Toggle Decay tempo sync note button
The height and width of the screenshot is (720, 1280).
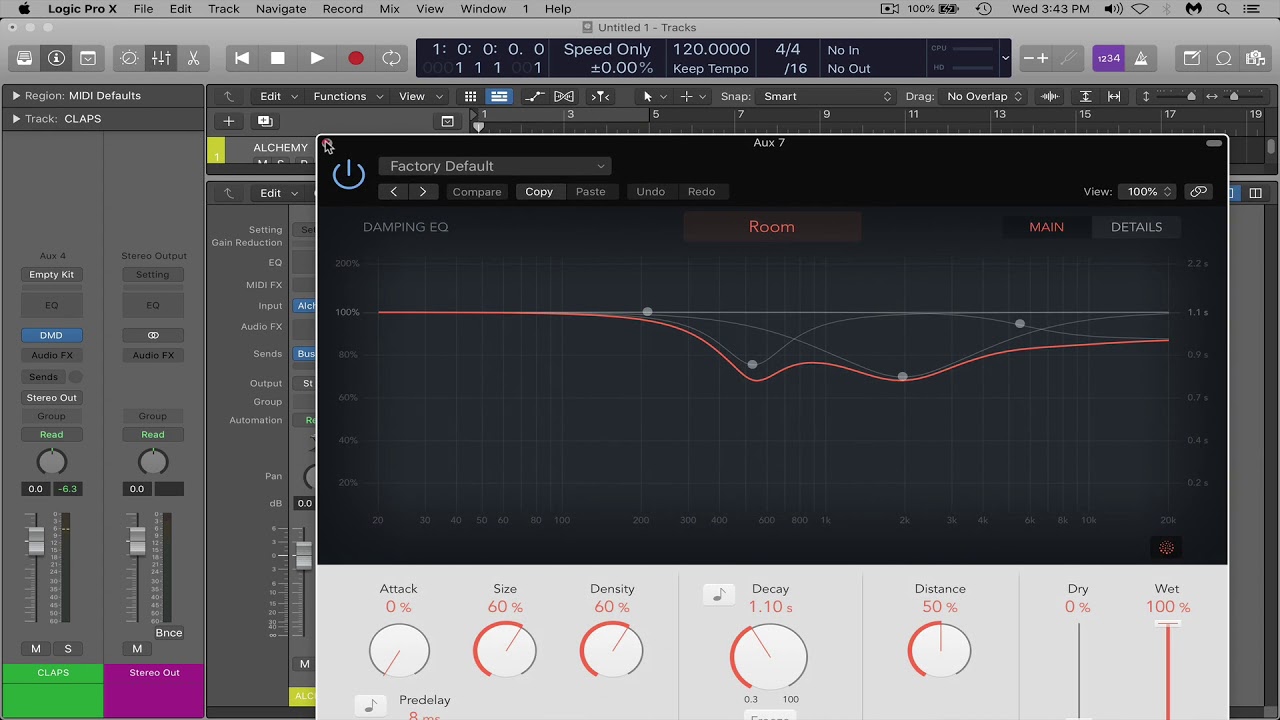tap(718, 595)
